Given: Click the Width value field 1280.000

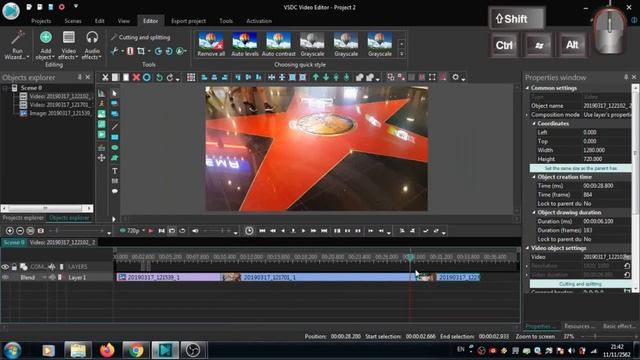Looking at the screenshot, I should (x=606, y=150).
